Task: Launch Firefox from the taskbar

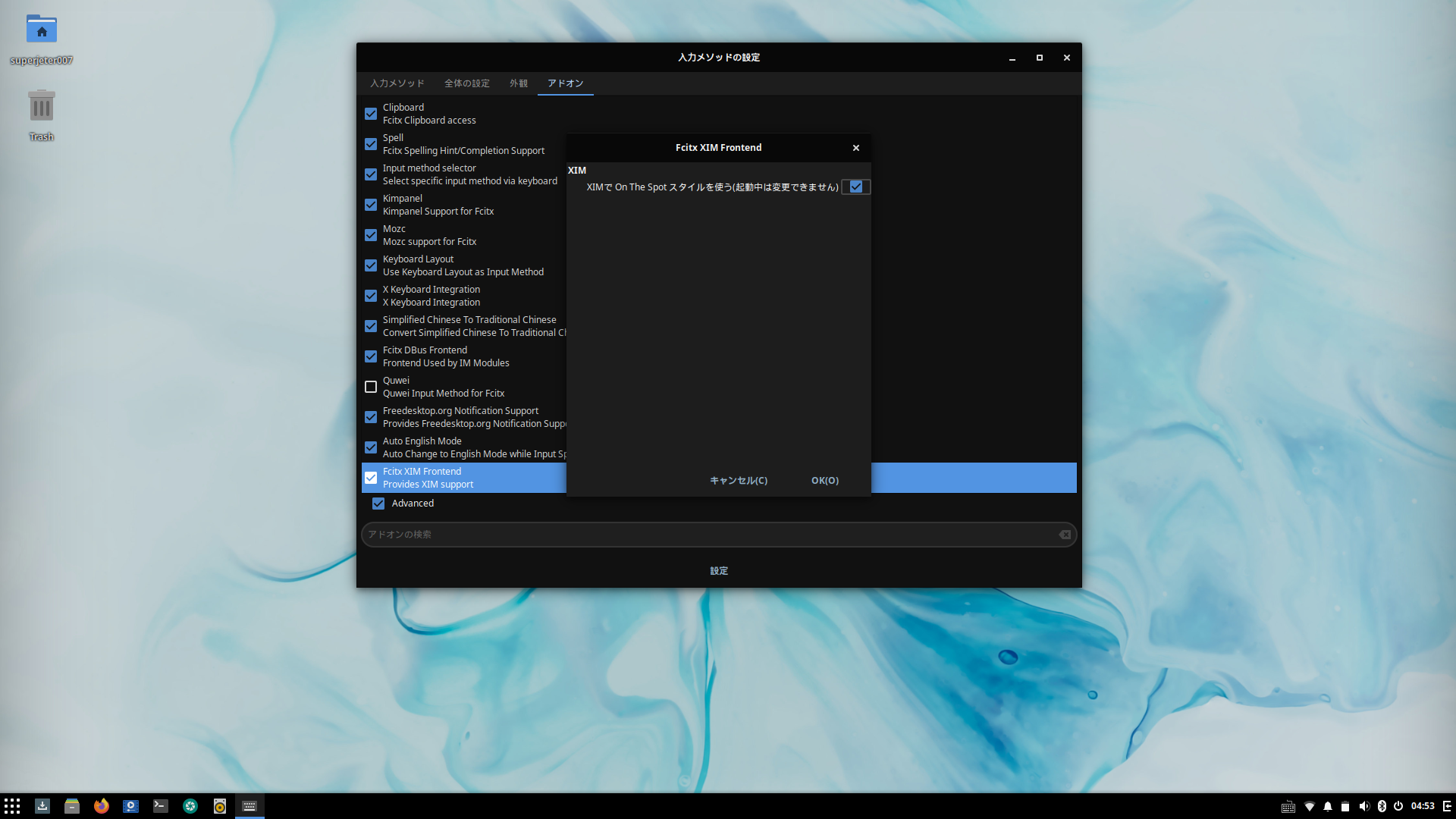Action: [101, 806]
